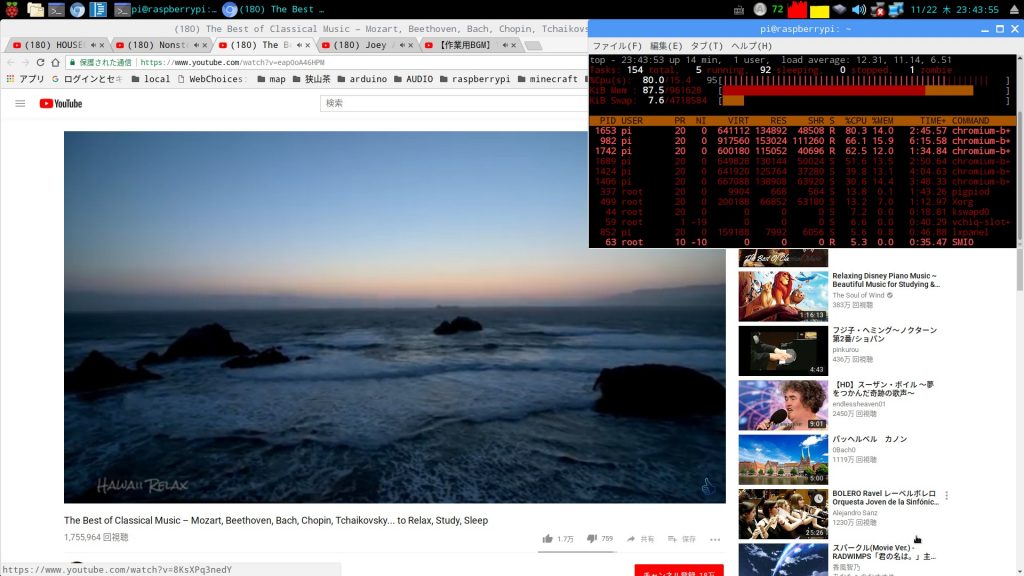Save the video using 保存
This screenshot has height=576, width=1024.
pyautogui.click(x=682, y=539)
